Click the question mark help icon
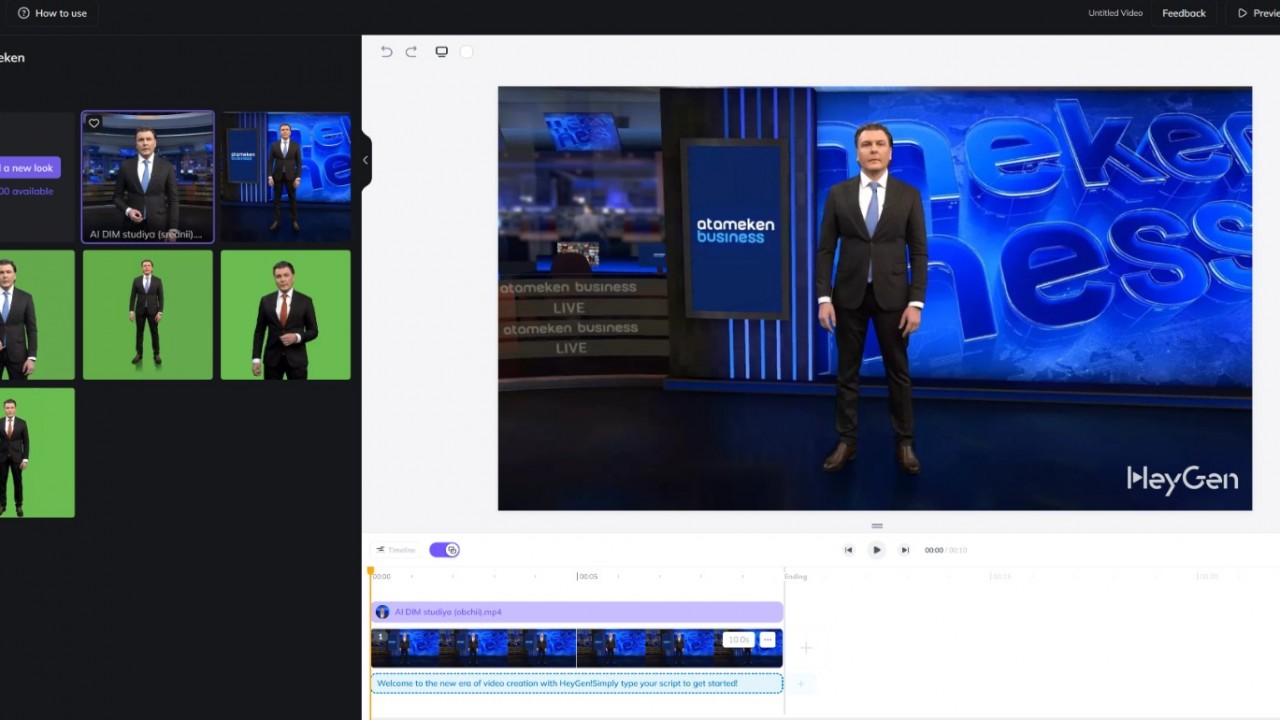 coord(24,13)
